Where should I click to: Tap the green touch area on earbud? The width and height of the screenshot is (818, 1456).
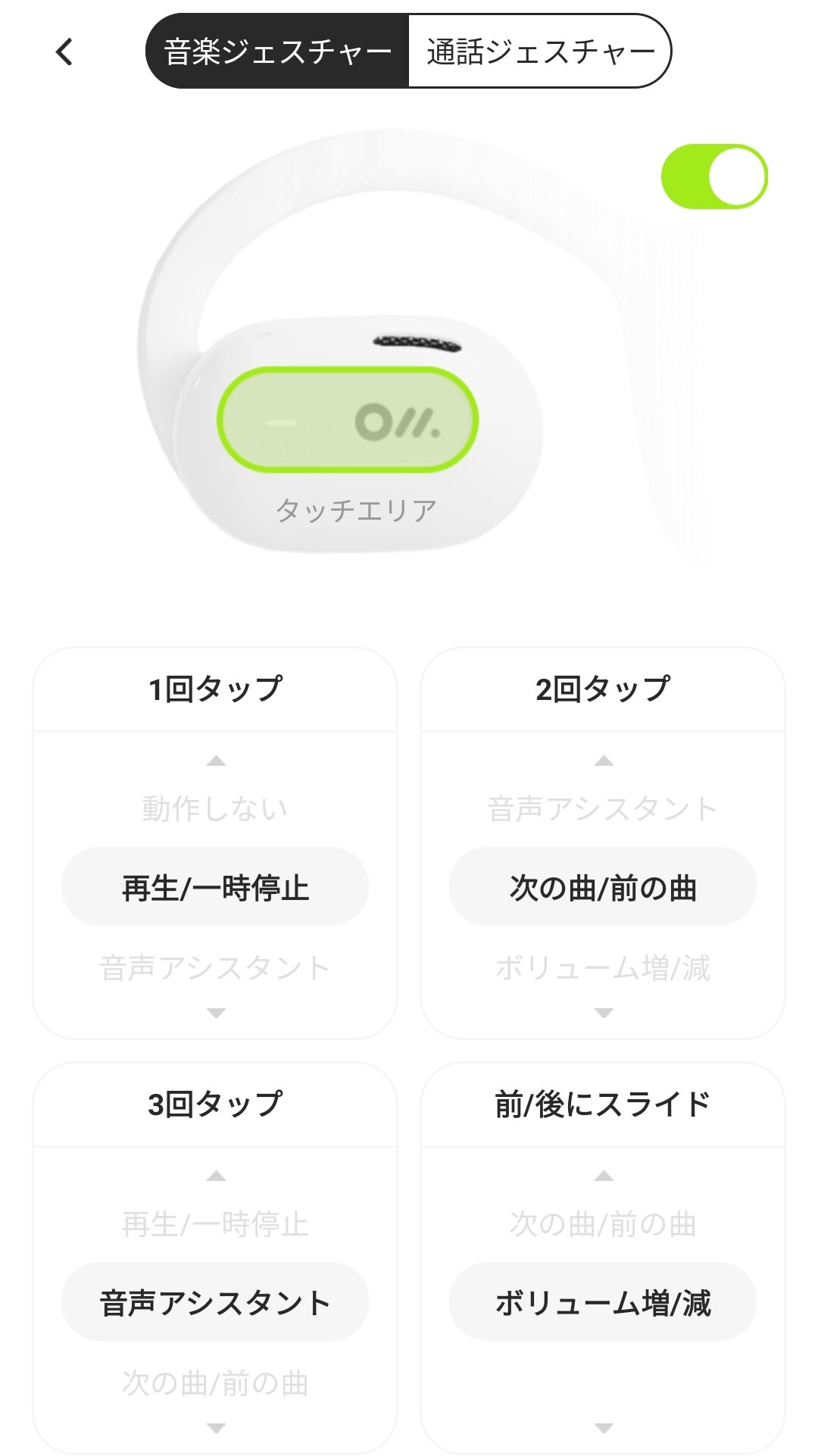348,420
